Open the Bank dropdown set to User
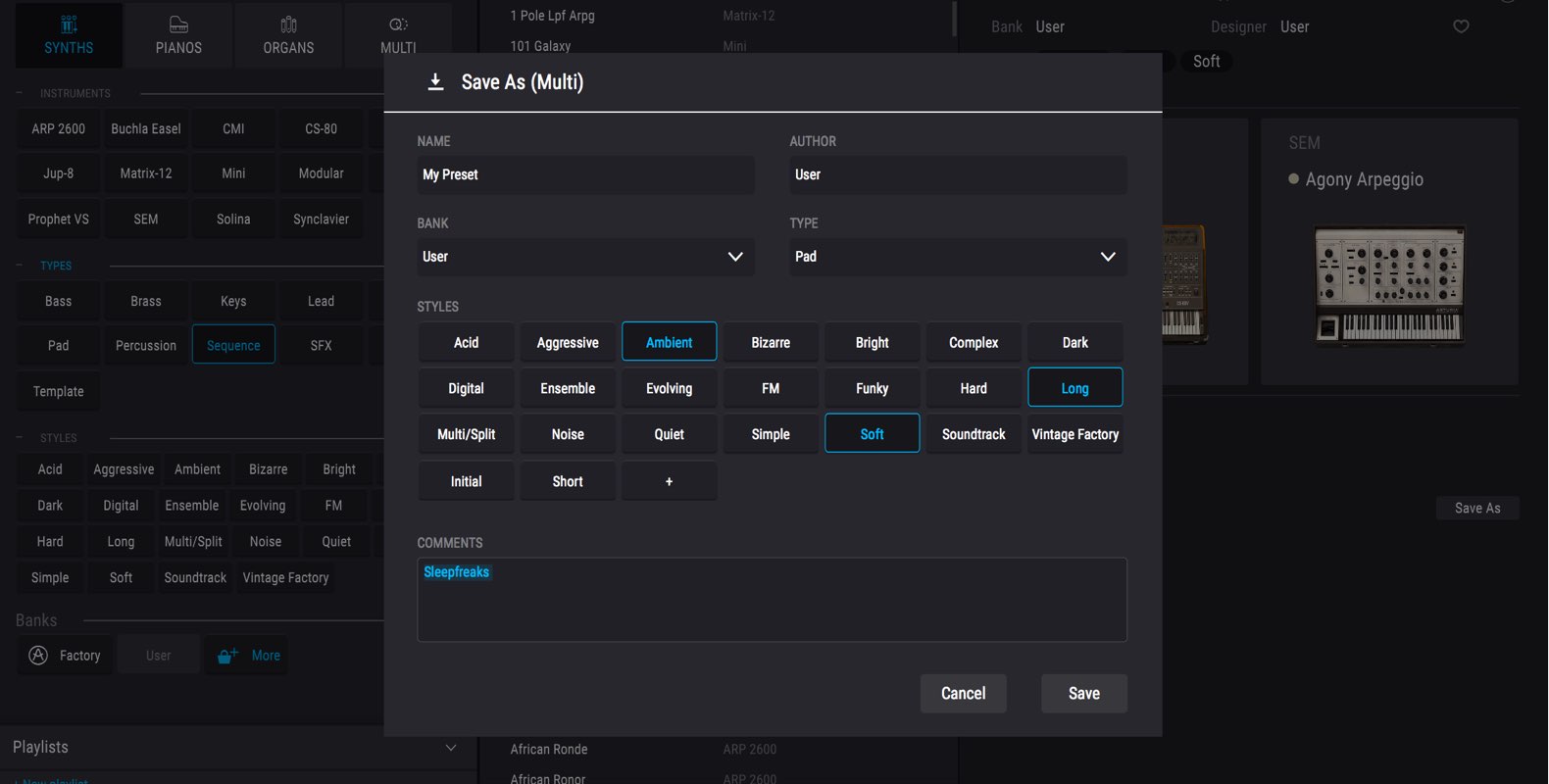 point(585,257)
